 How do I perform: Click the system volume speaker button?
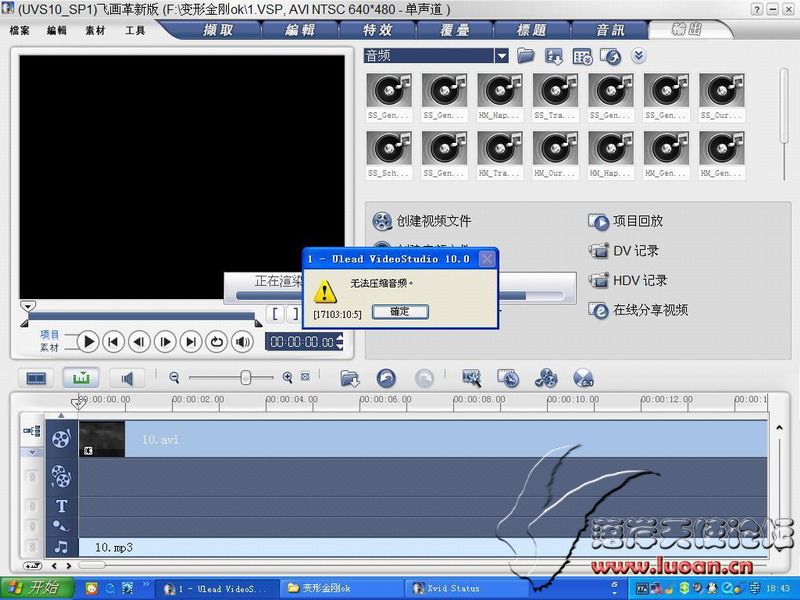242,341
